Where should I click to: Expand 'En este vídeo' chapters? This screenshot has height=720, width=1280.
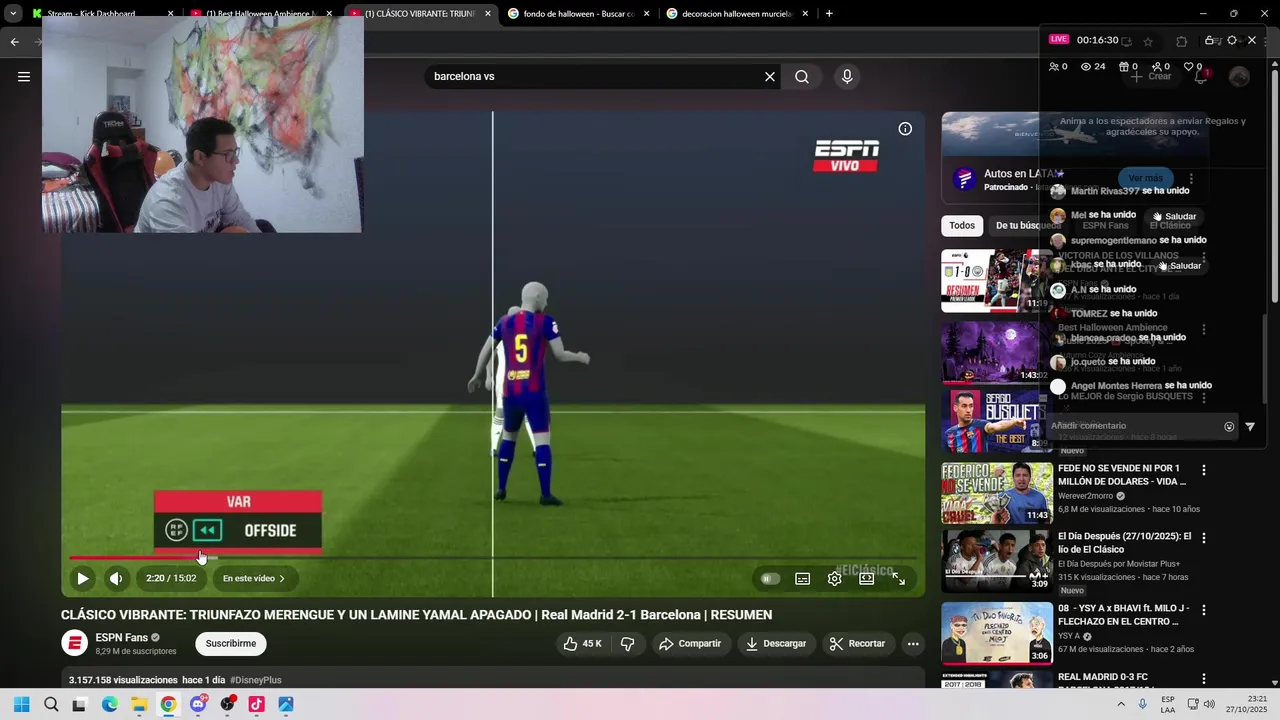254,578
